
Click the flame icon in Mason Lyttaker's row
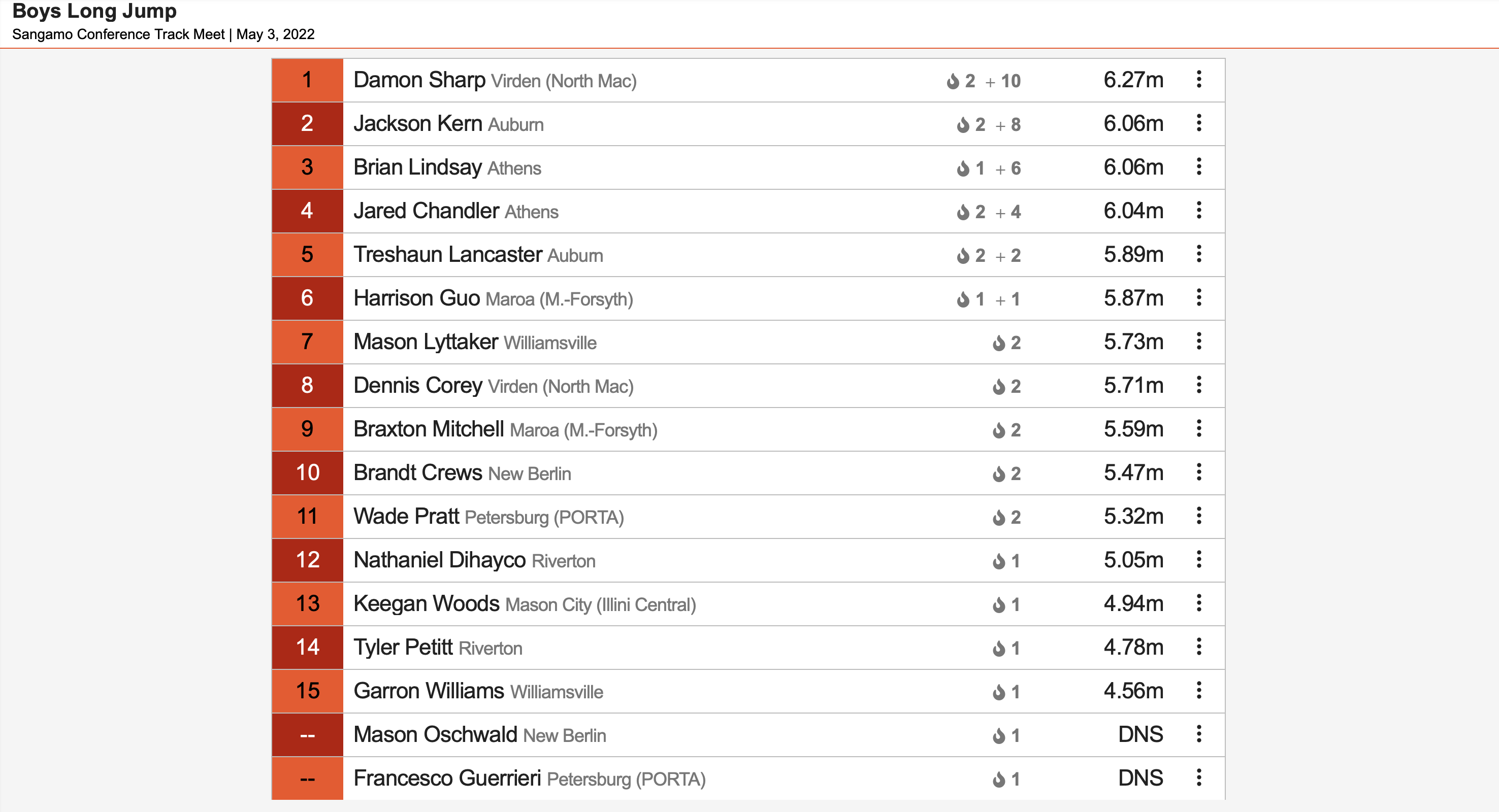tap(998, 343)
